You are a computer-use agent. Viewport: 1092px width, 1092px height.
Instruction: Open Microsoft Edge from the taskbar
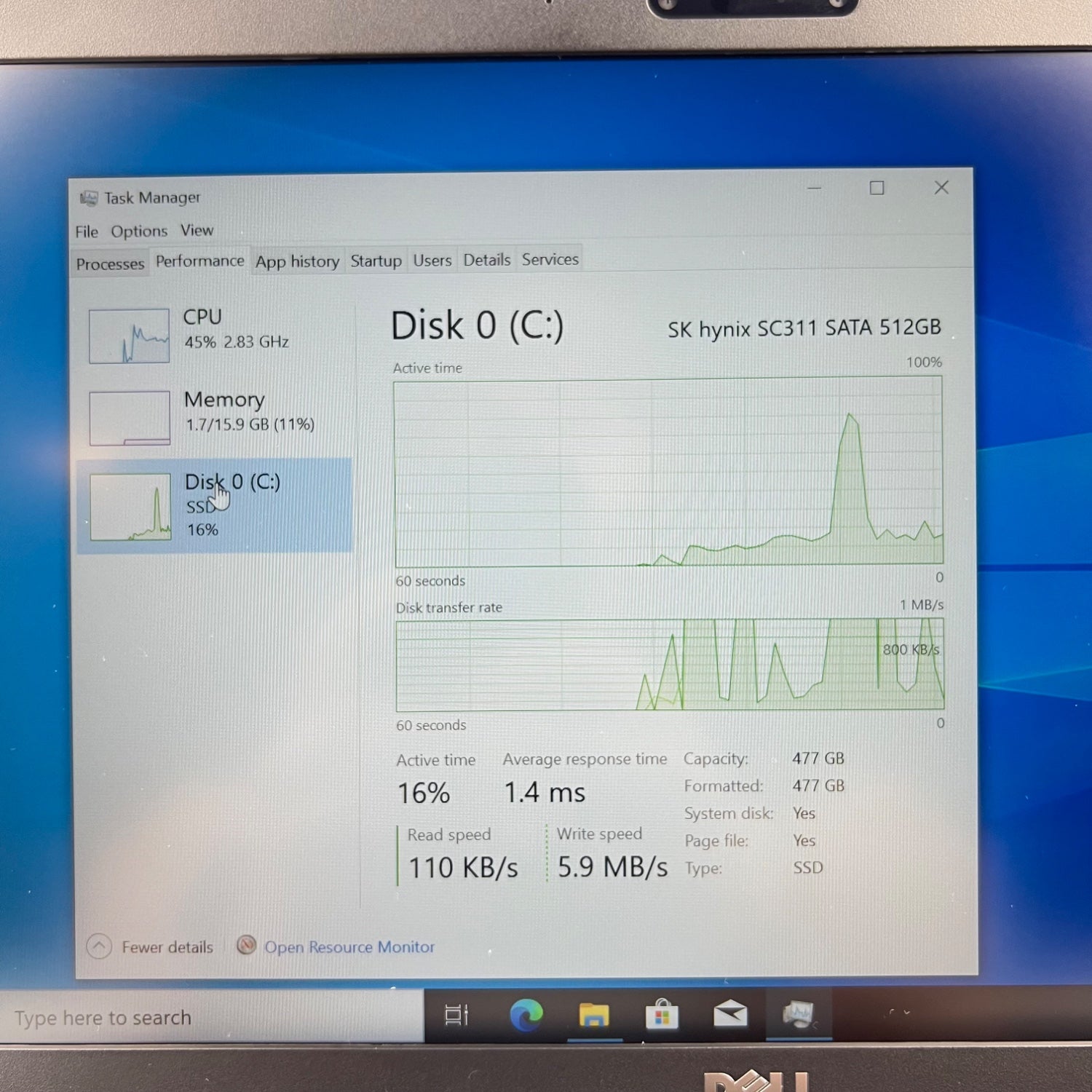(x=526, y=1015)
